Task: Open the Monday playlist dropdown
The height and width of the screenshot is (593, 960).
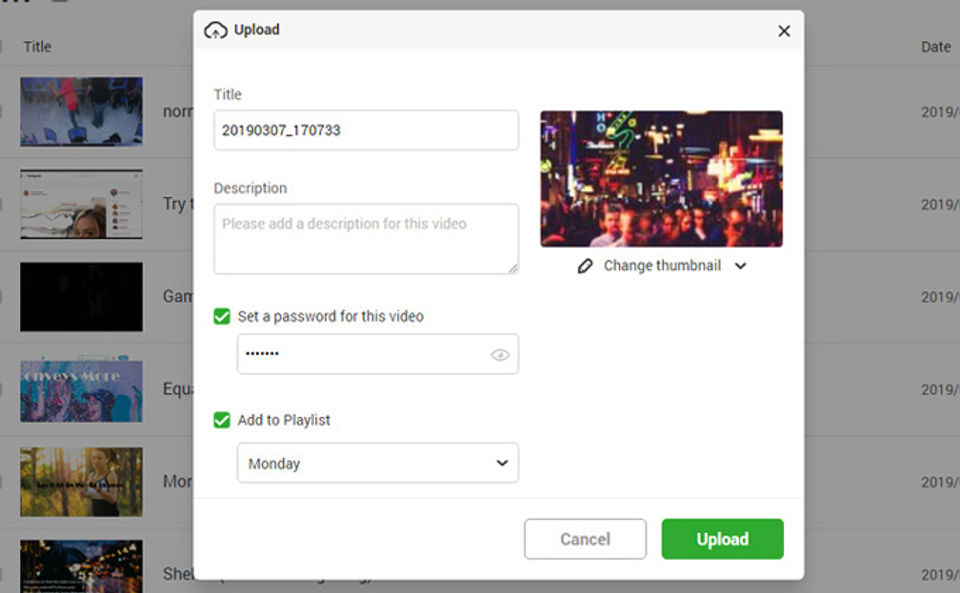Action: (378, 463)
